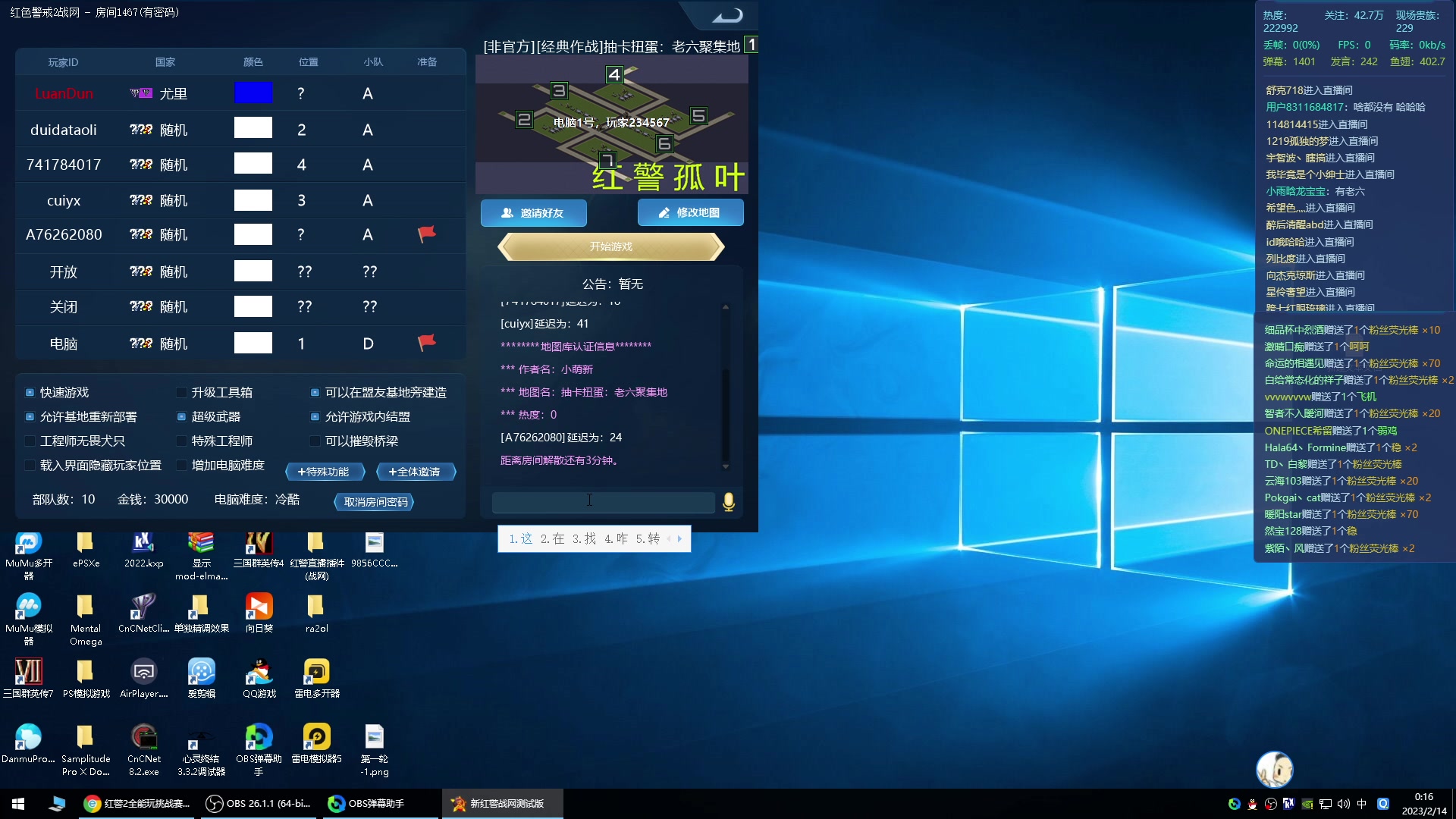This screenshot has width=1456, height=819.
Task: Click Windows Start button
Action: (18, 804)
